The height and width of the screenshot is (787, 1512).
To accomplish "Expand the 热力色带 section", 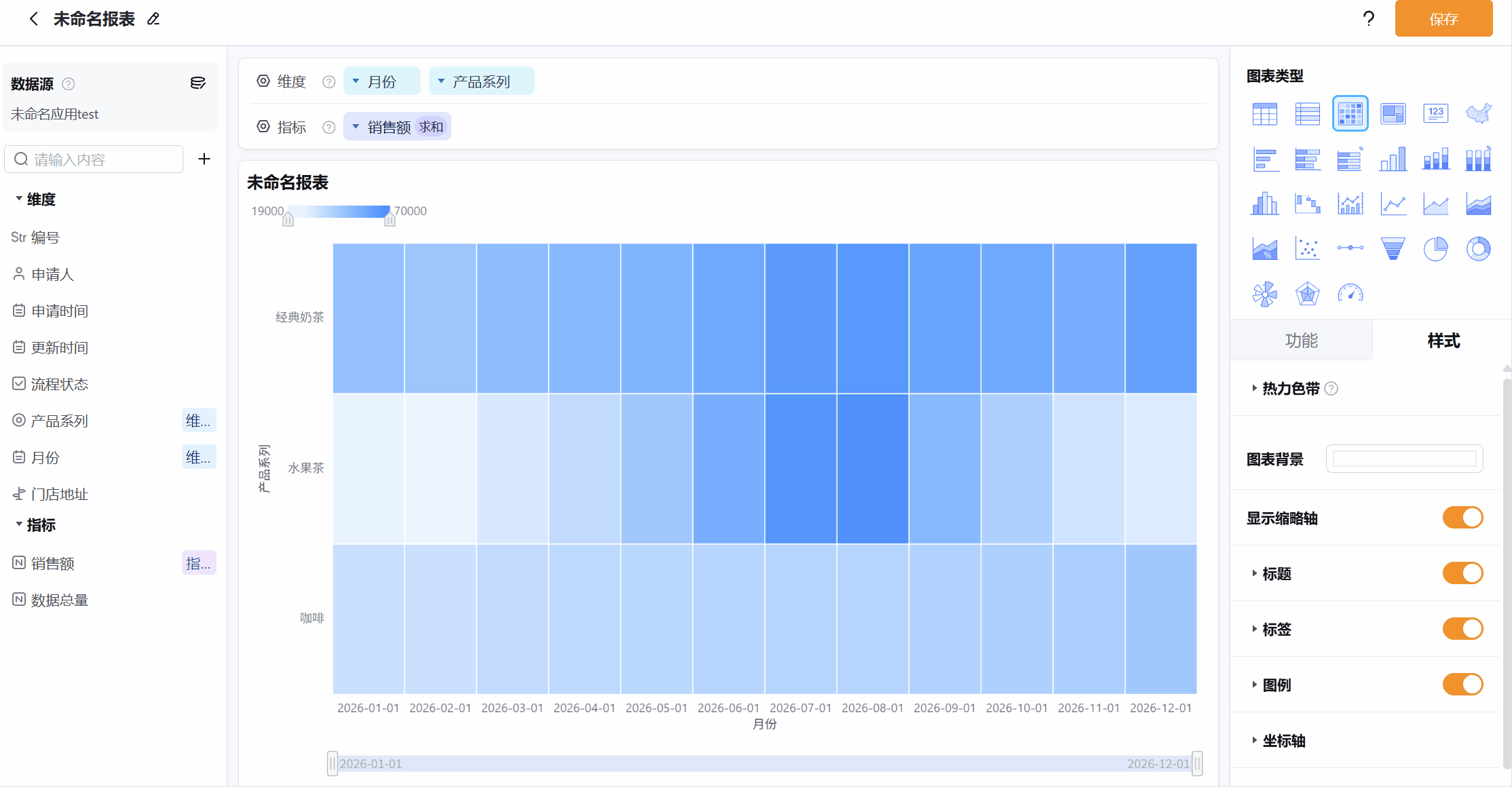I will coord(1290,389).
